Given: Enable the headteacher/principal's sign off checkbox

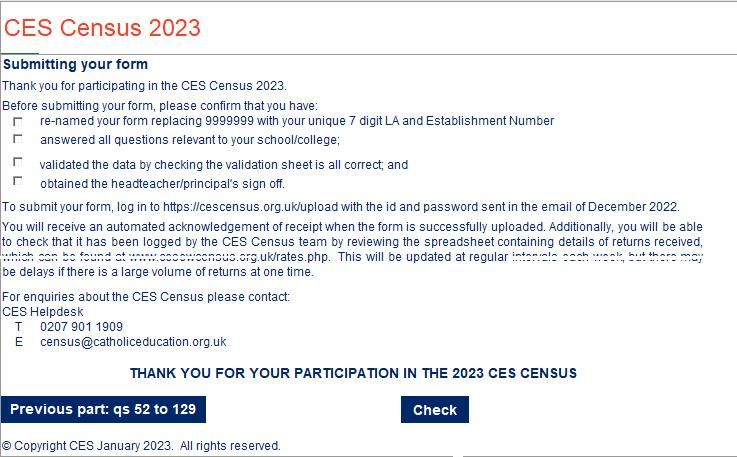Looking at the screenshot, I should click(x=17, y=181).
